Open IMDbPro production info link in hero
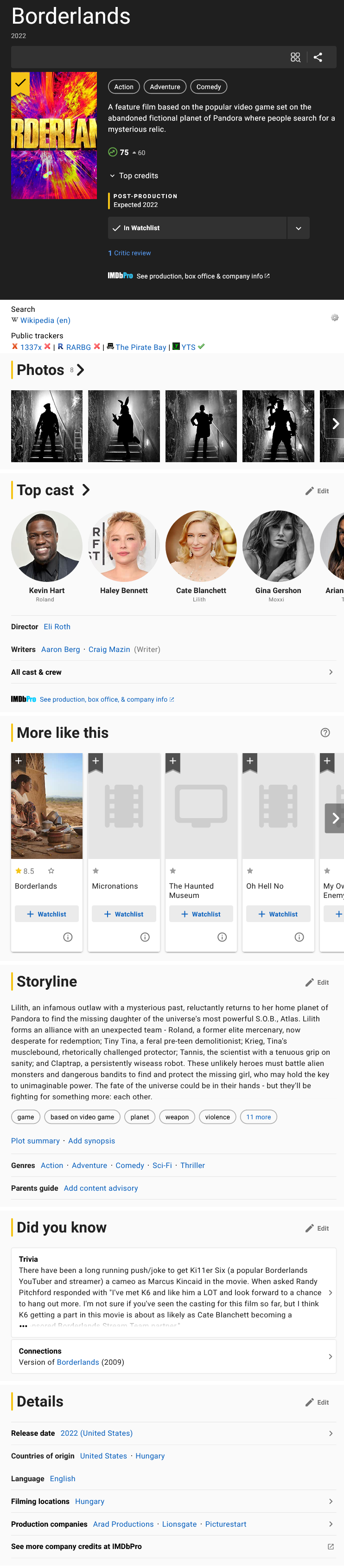This screenshot has height=1568, width=344. click(x=188, y=277)
